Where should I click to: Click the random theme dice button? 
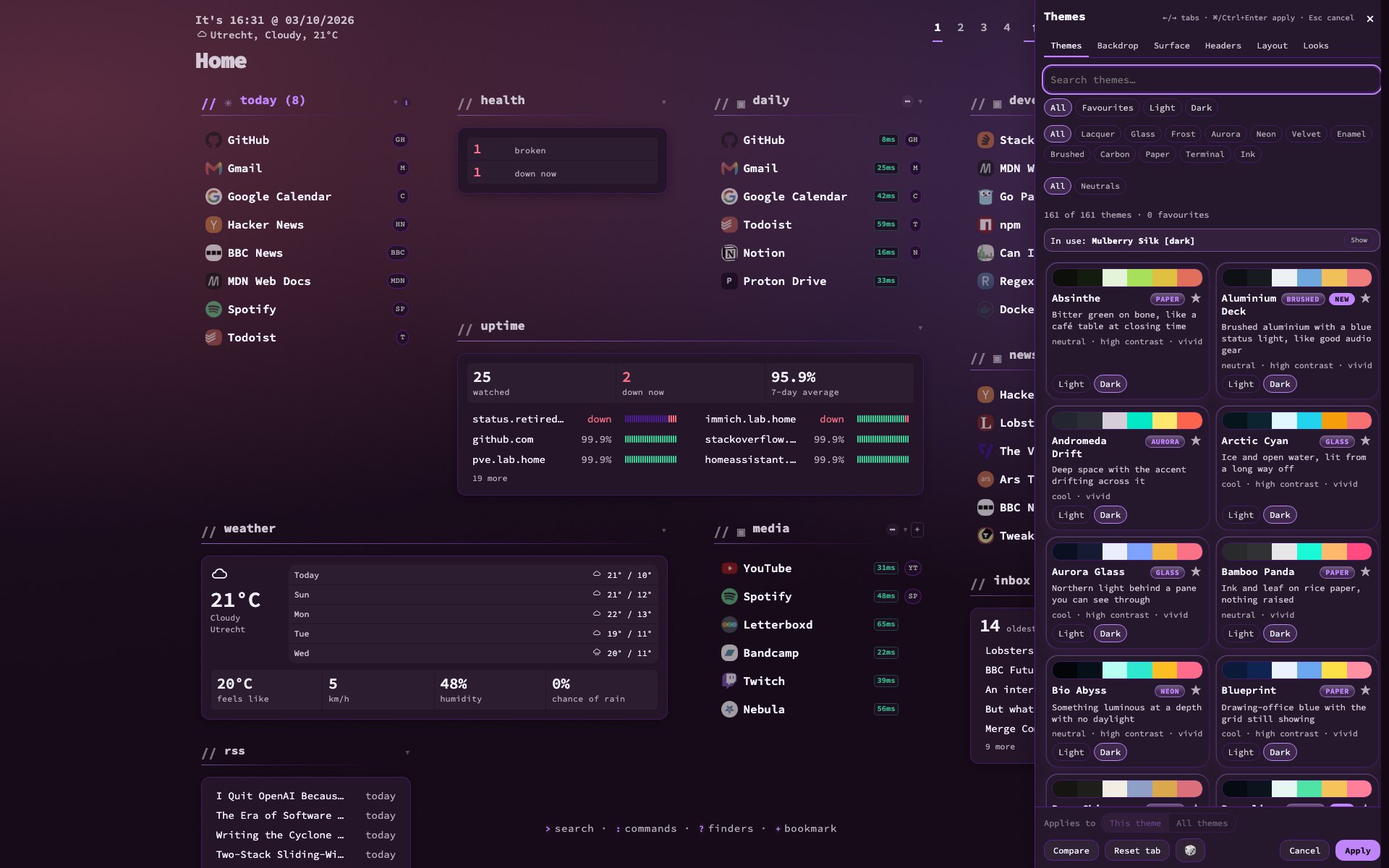click(1190, 851)
